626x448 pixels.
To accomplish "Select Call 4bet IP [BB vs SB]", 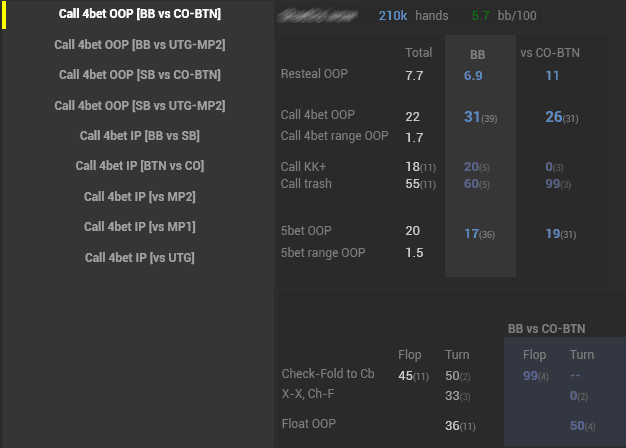I will [140, 135].
